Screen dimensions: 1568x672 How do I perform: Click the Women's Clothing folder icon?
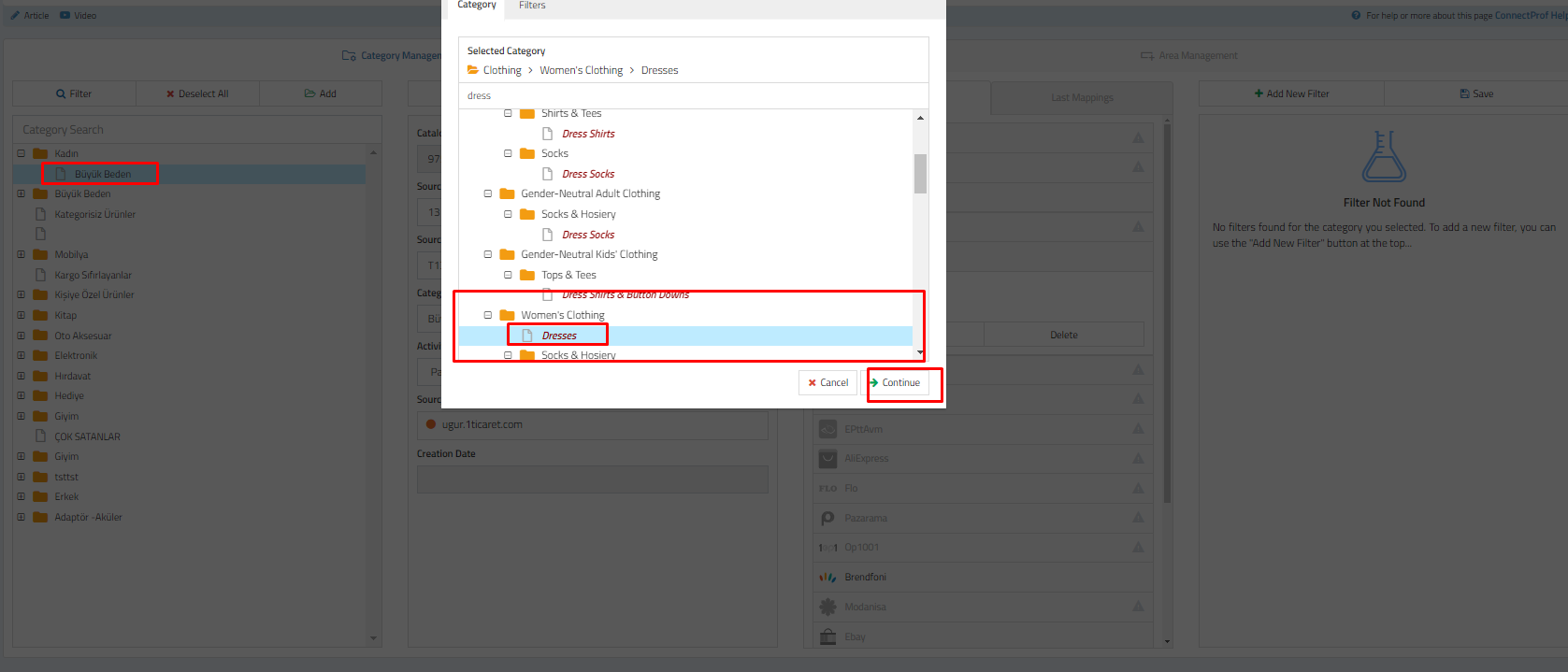508,315
